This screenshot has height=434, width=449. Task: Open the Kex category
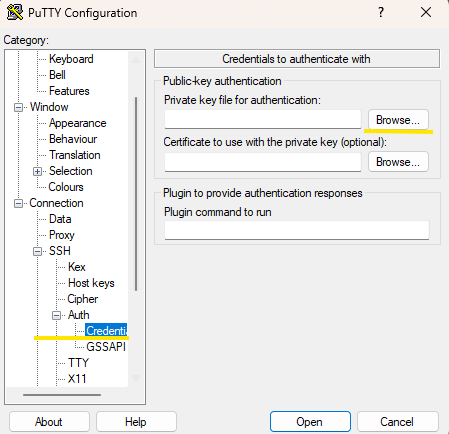click(77, 267)
